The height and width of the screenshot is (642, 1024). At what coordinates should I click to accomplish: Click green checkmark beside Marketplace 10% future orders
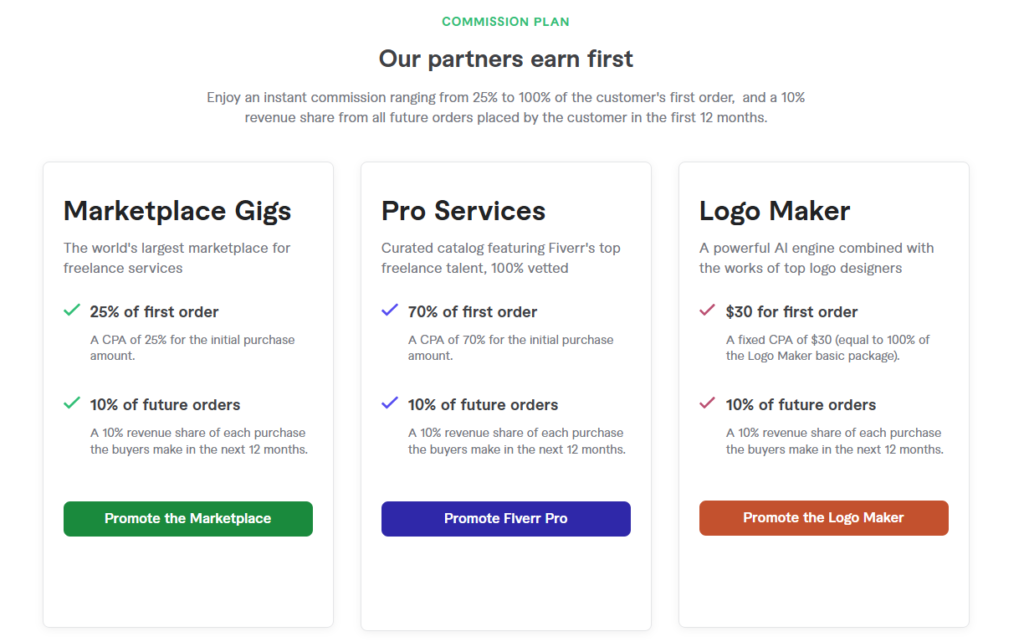72,403
